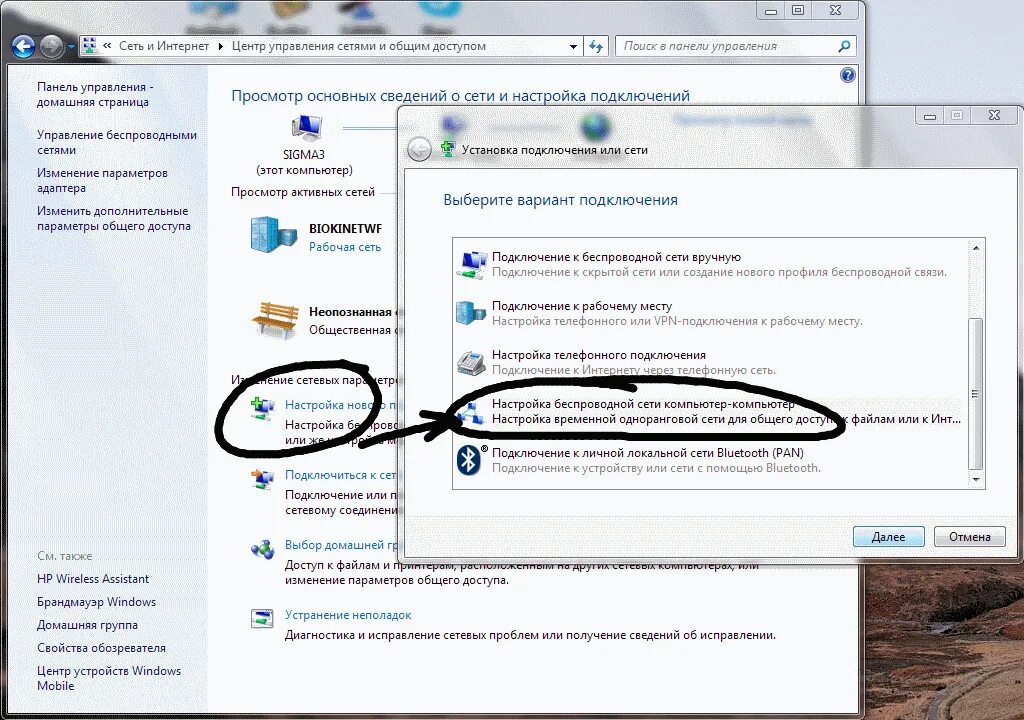Select Подключение к личной локальной сети Bluetooth option
Image resolution: width=1024 pixels, height=720 pixels.
point(711,461)
